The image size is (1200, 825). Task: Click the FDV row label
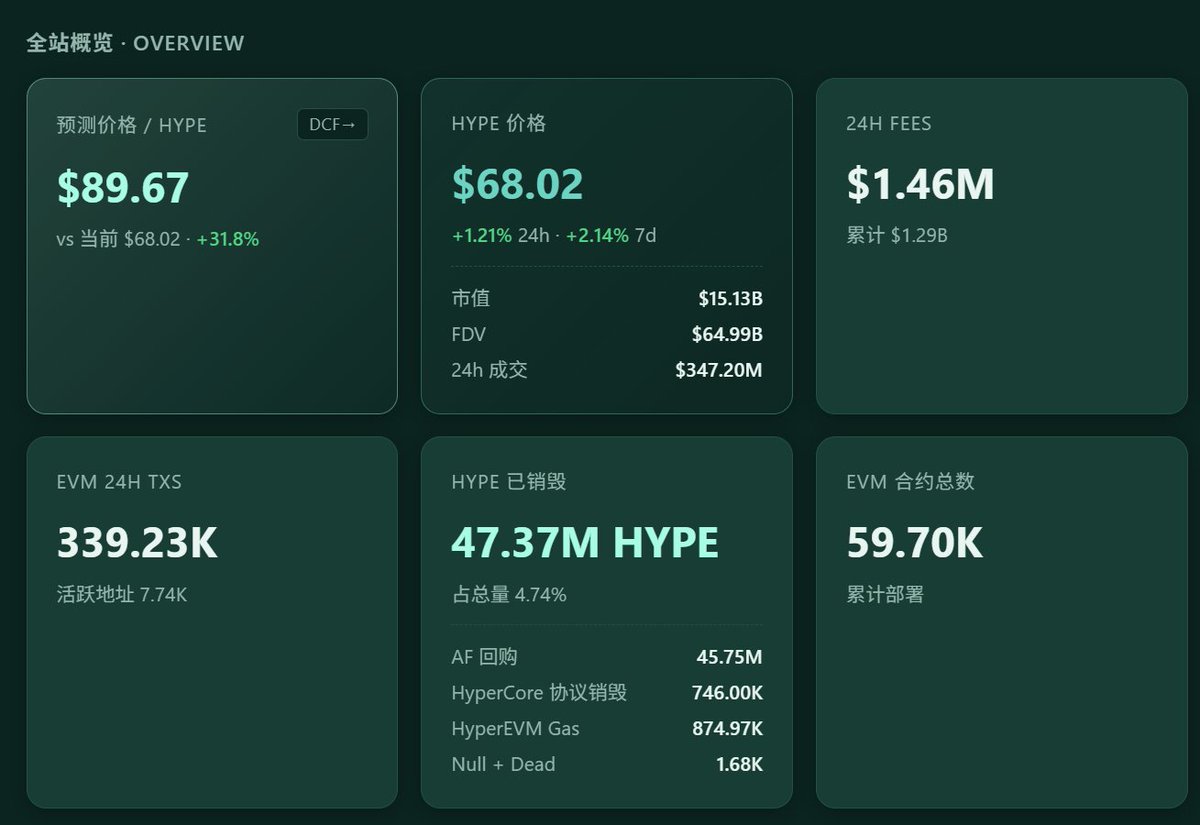pyautogui.click(x=469, y=334)
